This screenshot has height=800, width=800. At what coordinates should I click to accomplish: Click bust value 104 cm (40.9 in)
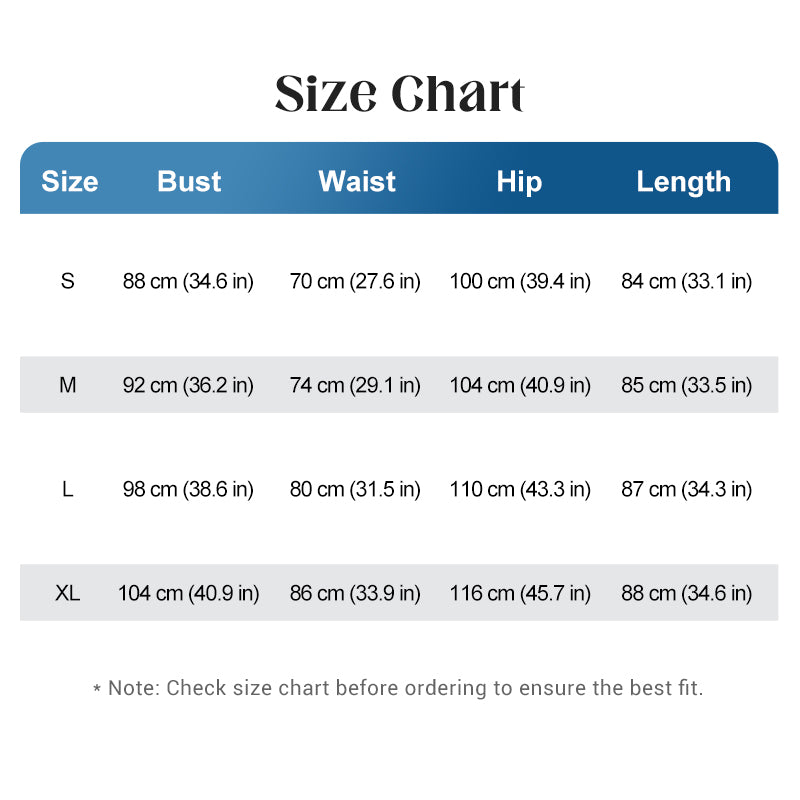pyautogui.click(x=188, y=594)
